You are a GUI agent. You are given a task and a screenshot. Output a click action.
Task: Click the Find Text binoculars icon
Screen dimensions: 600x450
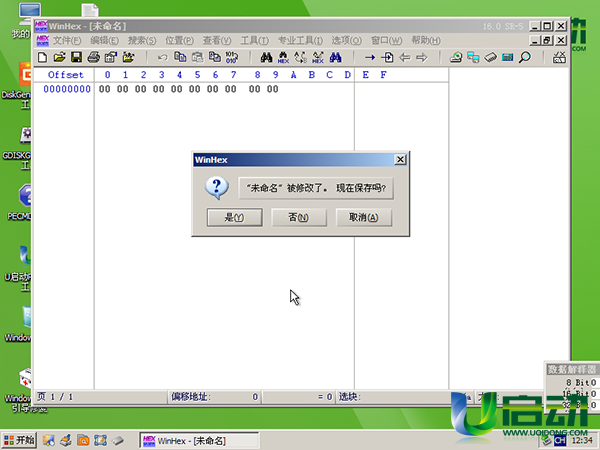click(x=266, y=57)
